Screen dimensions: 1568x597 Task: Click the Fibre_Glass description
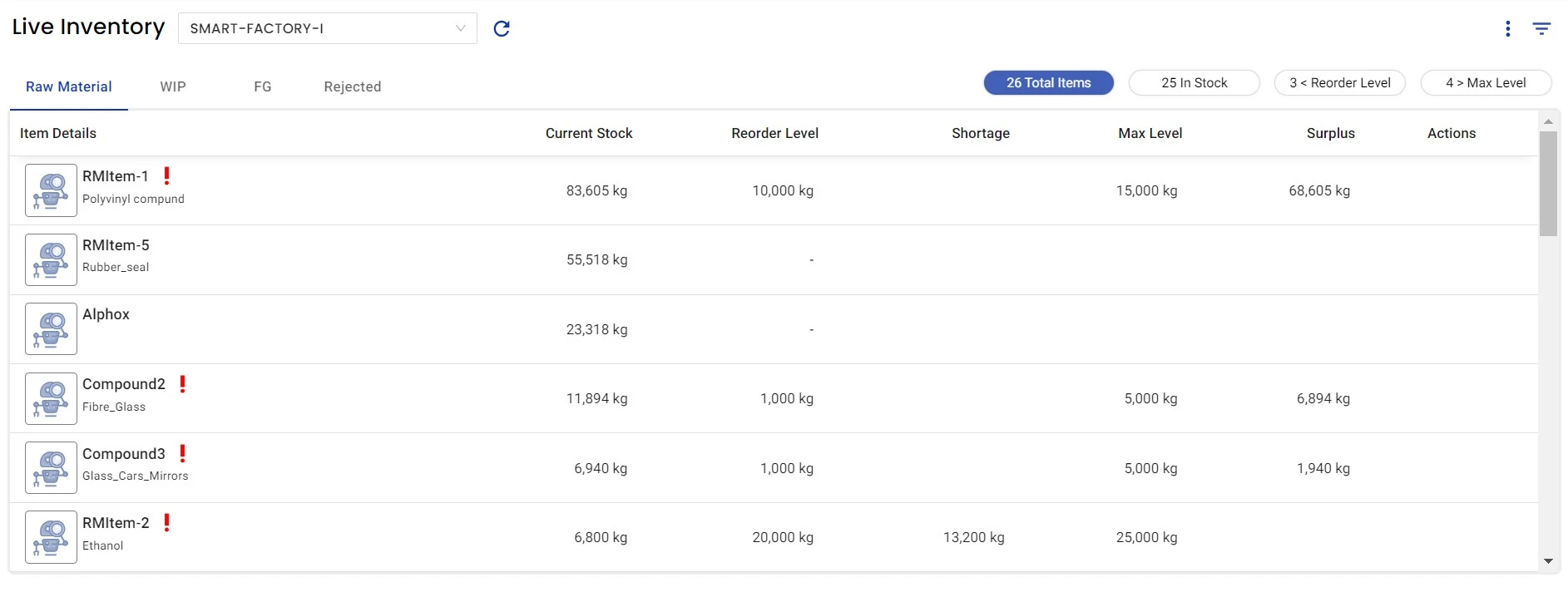[114, 407]
